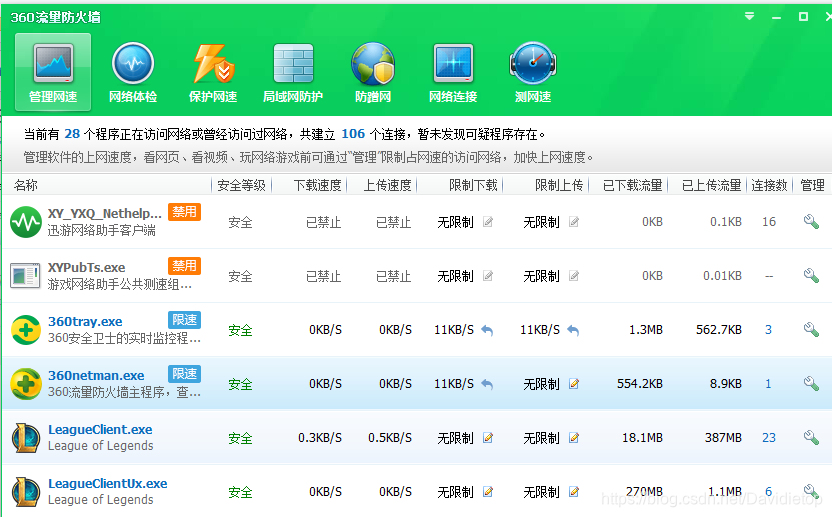Click the 管理 column header

(812, 185)
